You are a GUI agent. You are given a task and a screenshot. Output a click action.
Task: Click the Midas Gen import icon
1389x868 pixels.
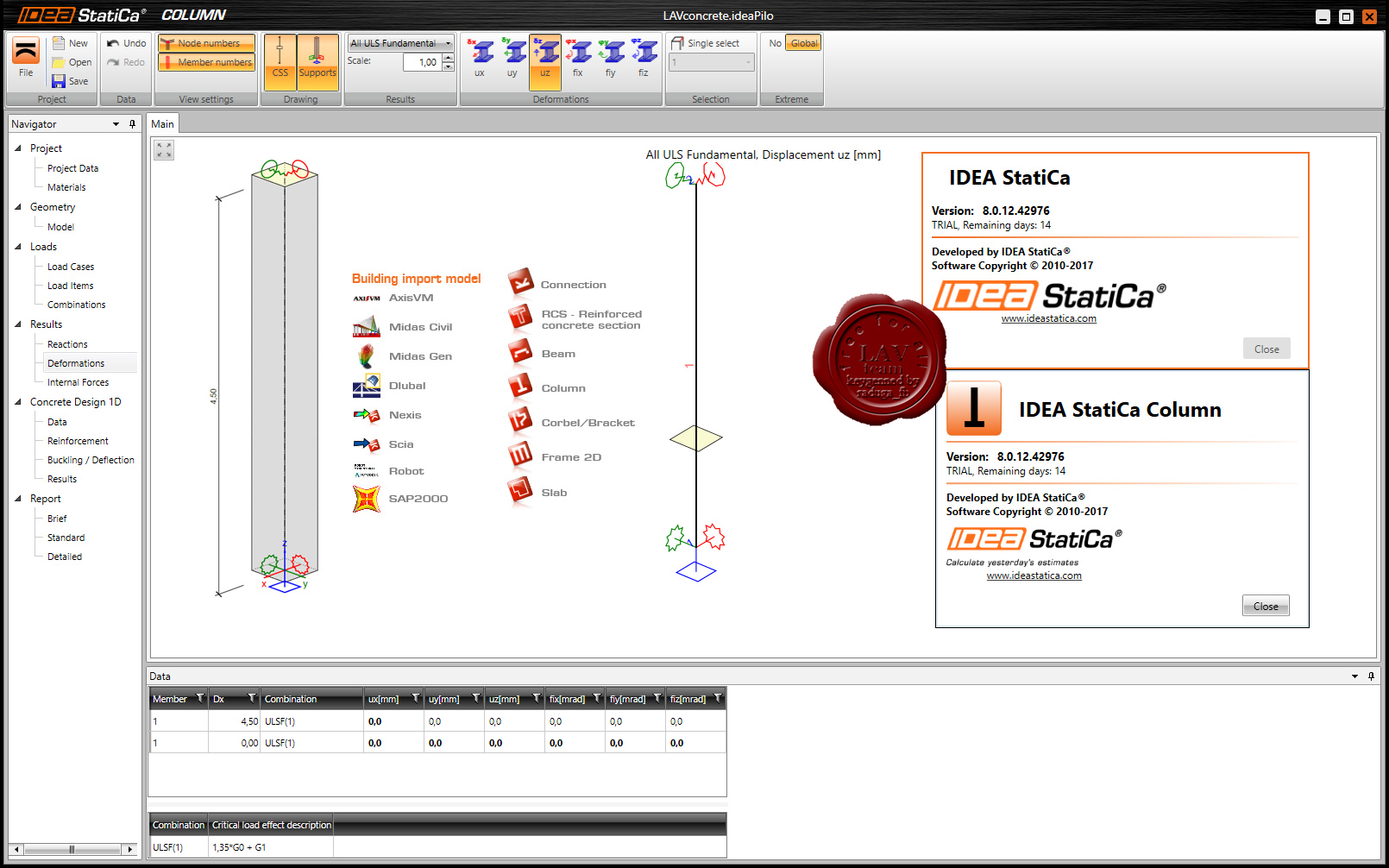tap(367, 356)
